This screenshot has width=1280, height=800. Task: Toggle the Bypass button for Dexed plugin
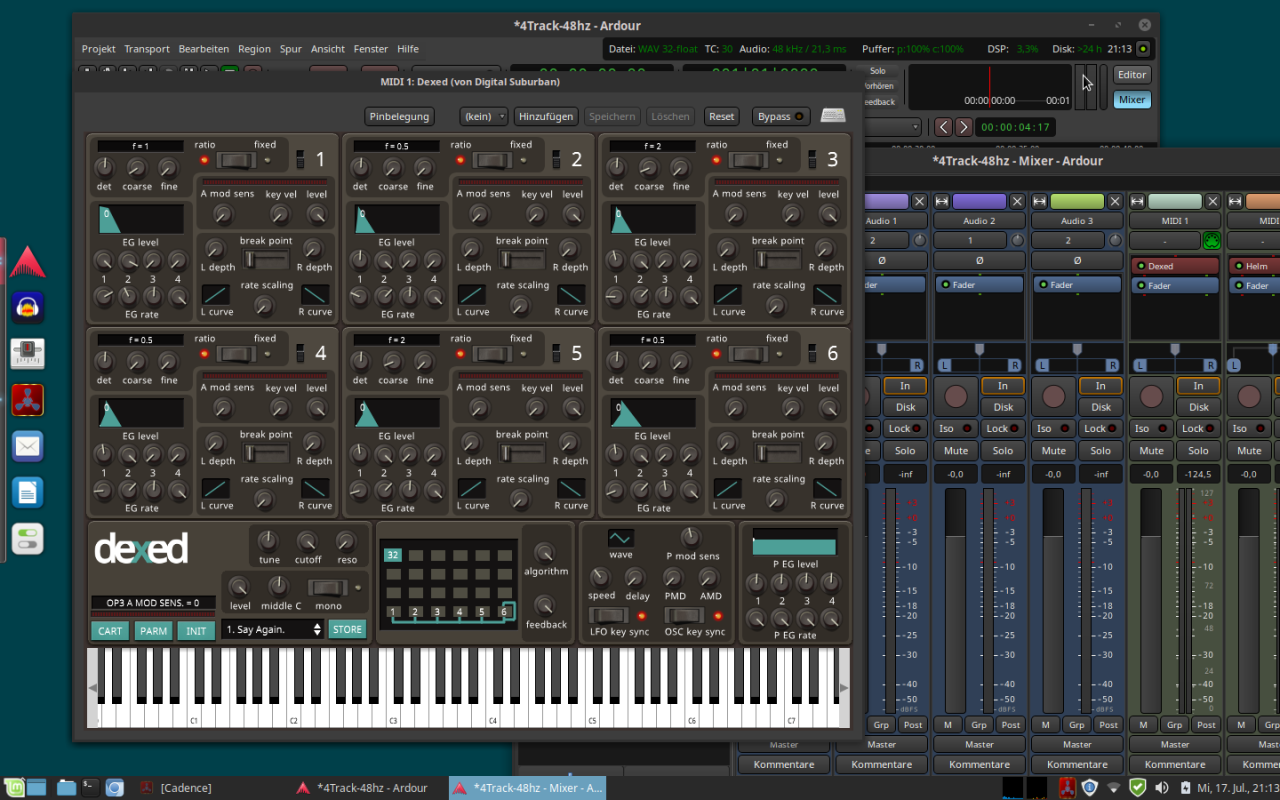[x=781, y=116]
